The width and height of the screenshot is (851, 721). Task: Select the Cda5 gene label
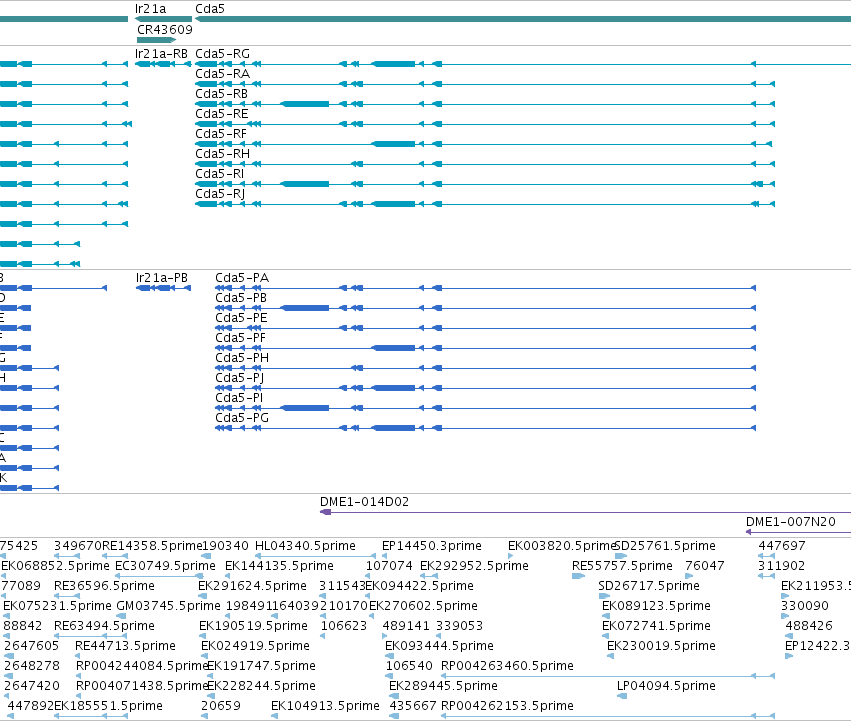209,9
